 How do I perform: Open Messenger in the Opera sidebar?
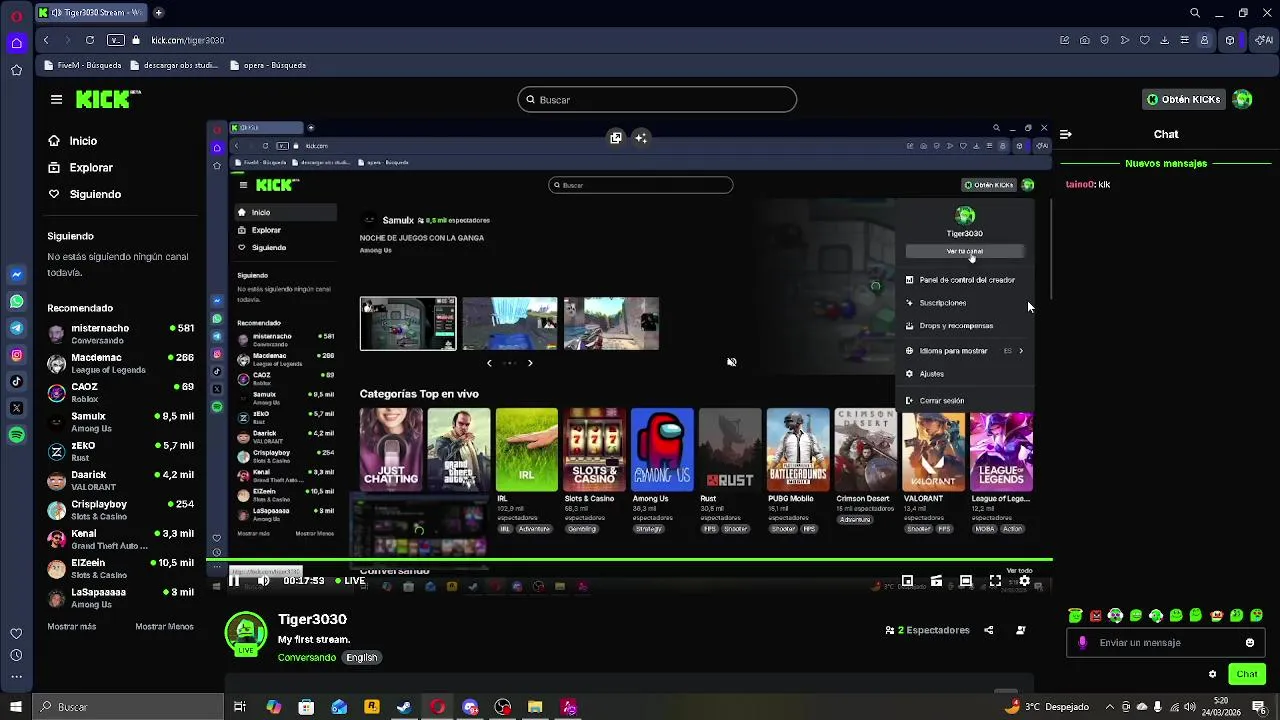click(16, 274)
